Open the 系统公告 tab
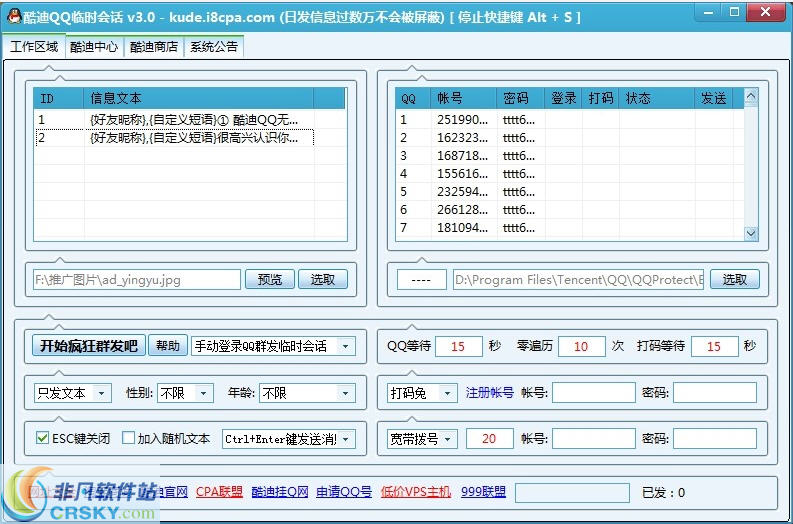 point(214,48)
